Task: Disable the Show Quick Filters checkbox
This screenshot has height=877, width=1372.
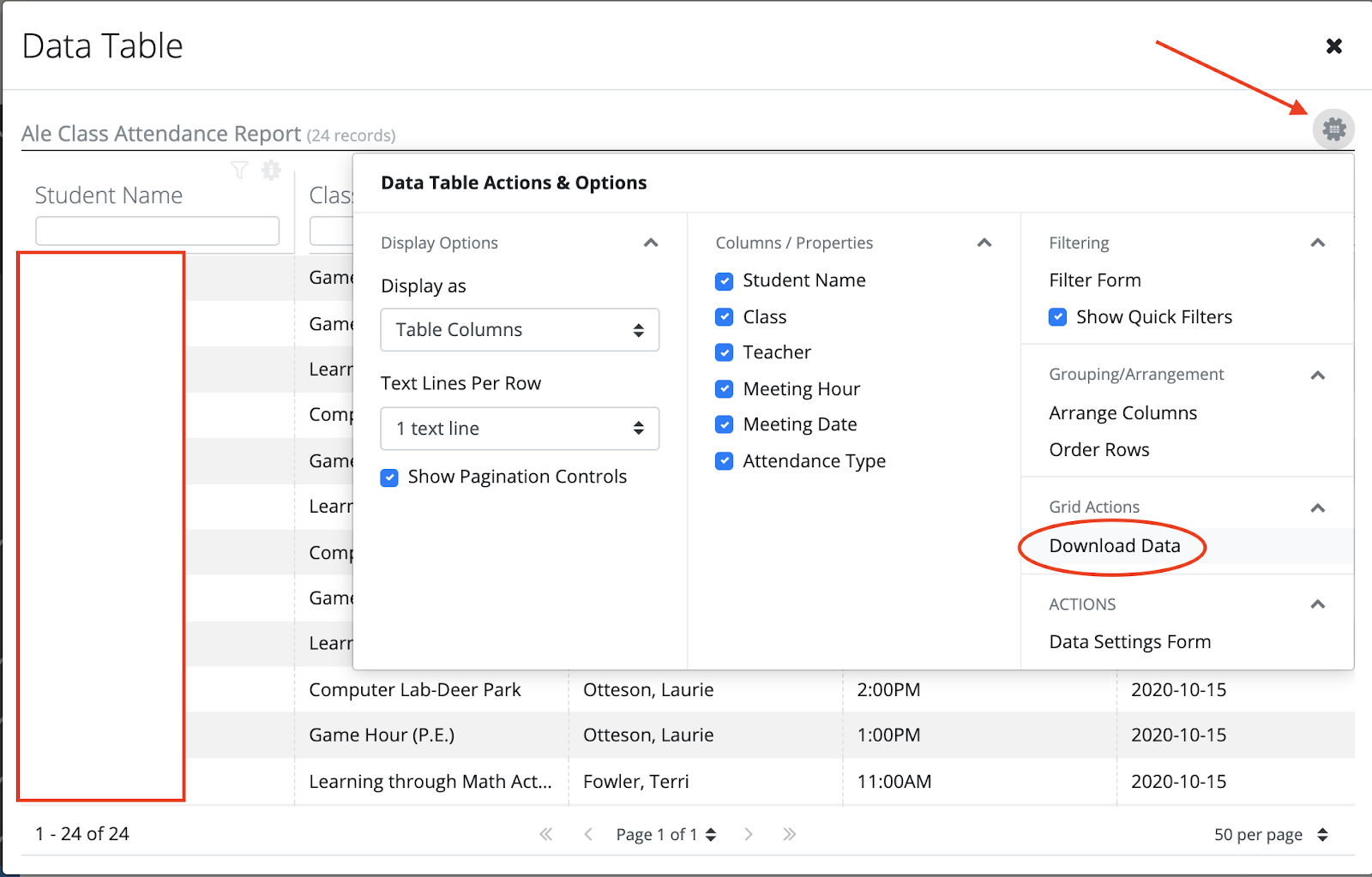Action: tap(1058, 317)
